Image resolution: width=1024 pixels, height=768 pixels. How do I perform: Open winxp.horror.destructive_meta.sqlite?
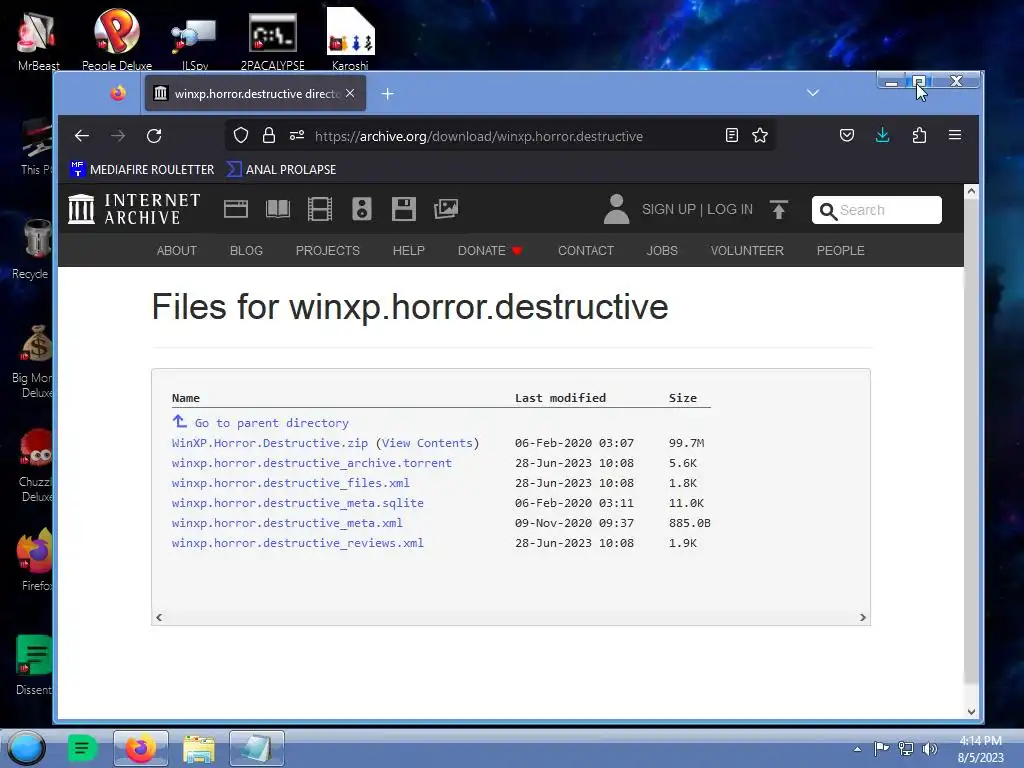click(298, 503)
